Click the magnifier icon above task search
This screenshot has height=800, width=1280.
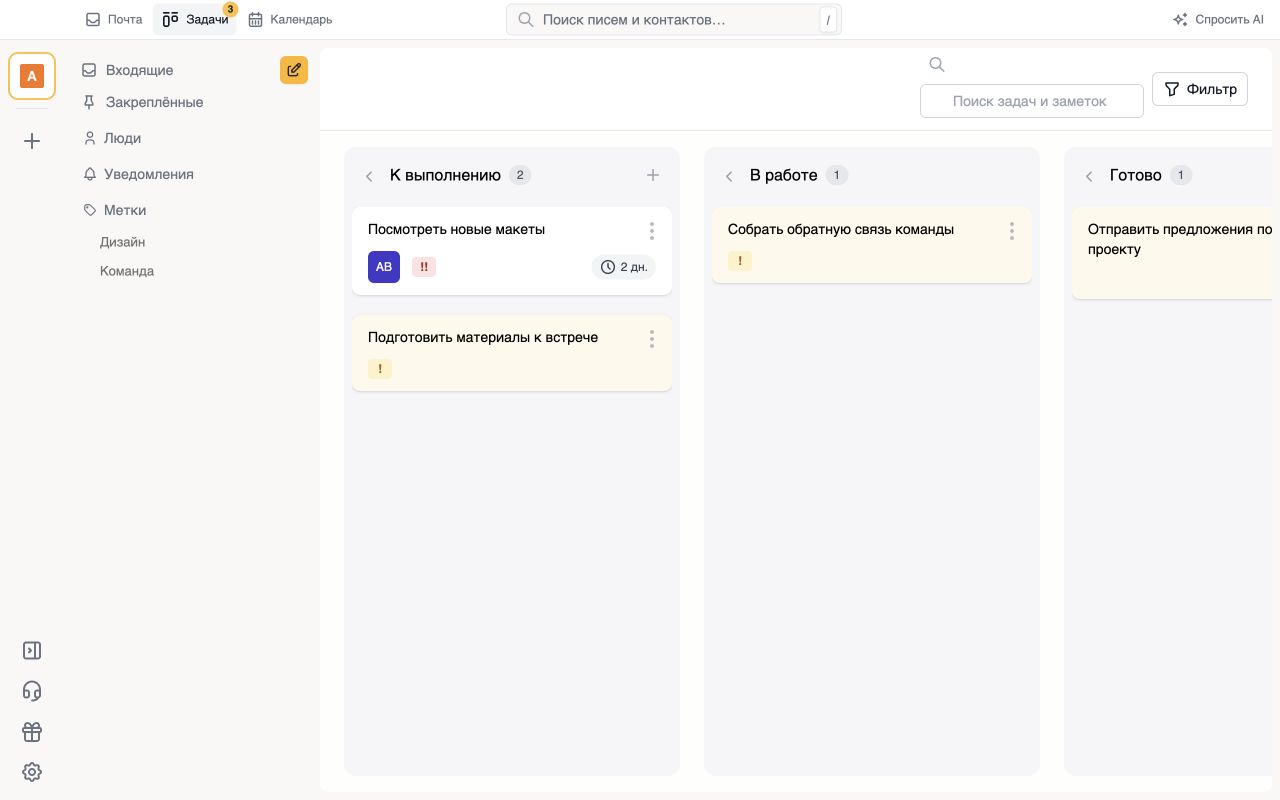(x=937, y=65)
